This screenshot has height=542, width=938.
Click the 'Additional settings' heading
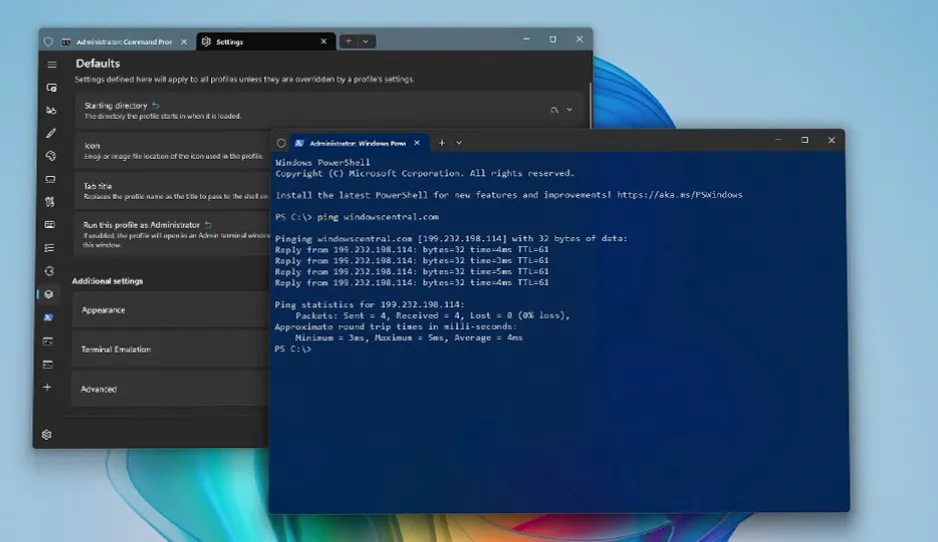(108, 281)
